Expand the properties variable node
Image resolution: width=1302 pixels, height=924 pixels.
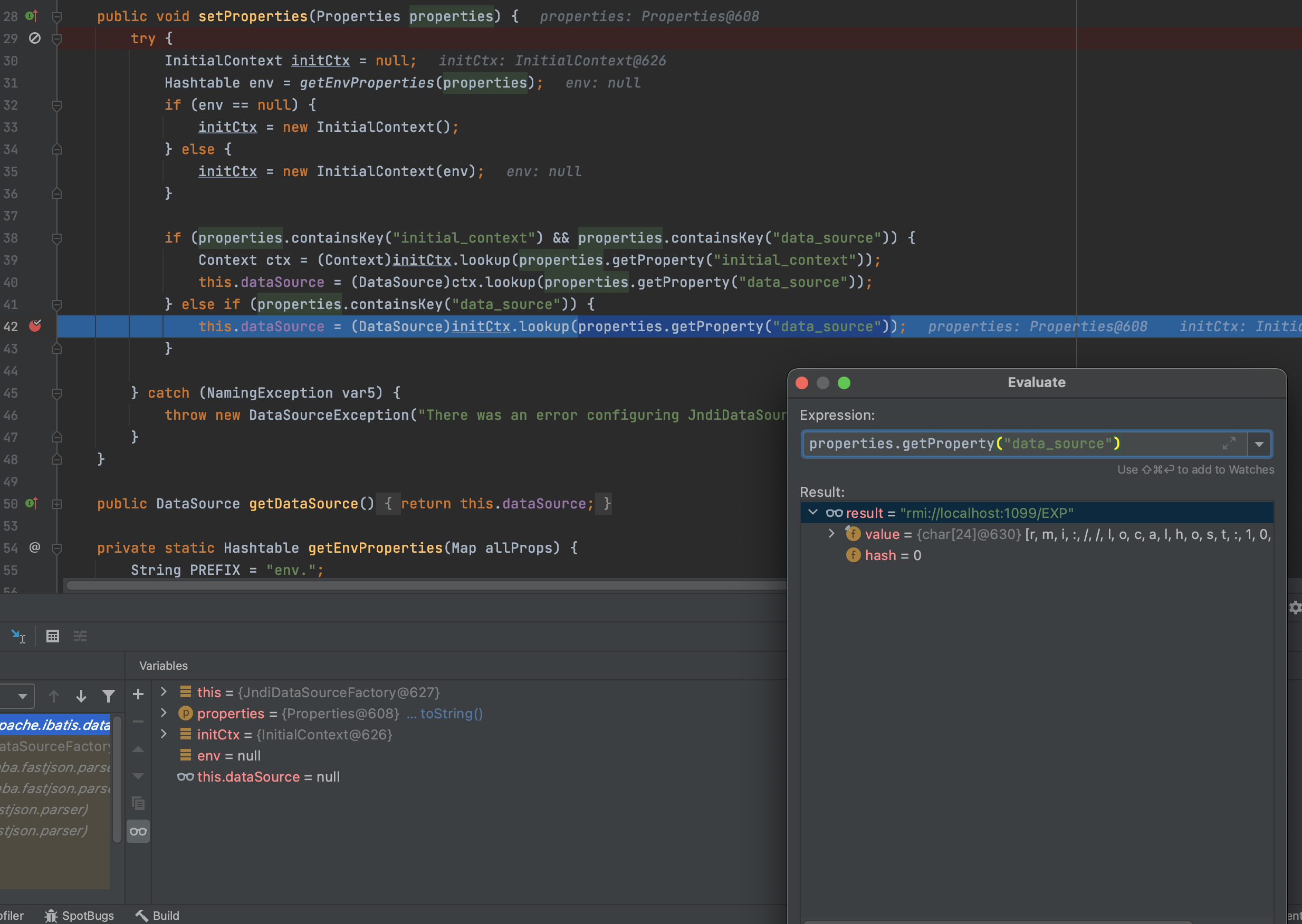[x=164, y=713]
